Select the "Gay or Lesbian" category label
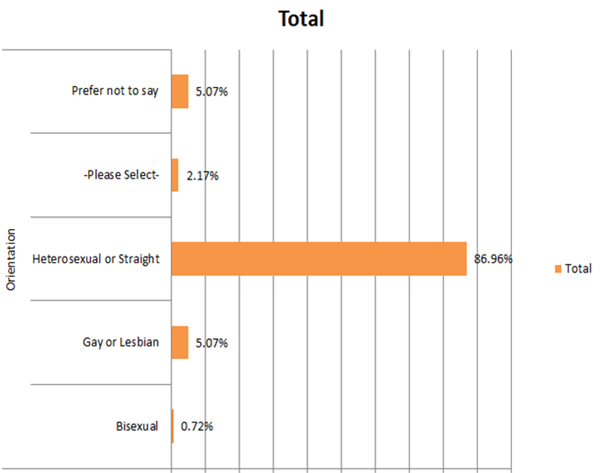Image resolution: width=600 pixels, height=473 pixels. point(121,344)
